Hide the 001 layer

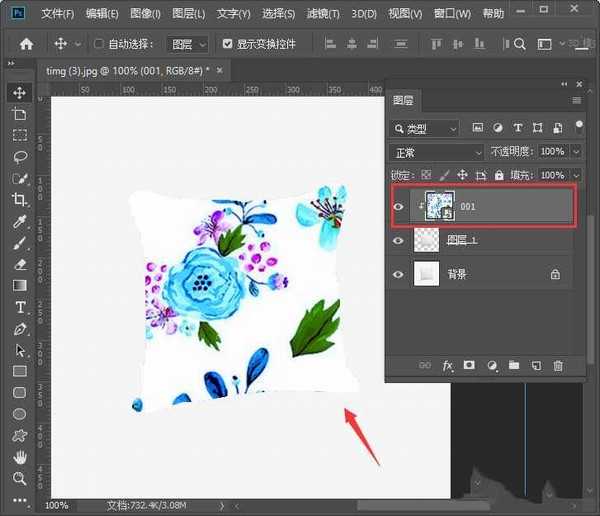click(399, 206)
